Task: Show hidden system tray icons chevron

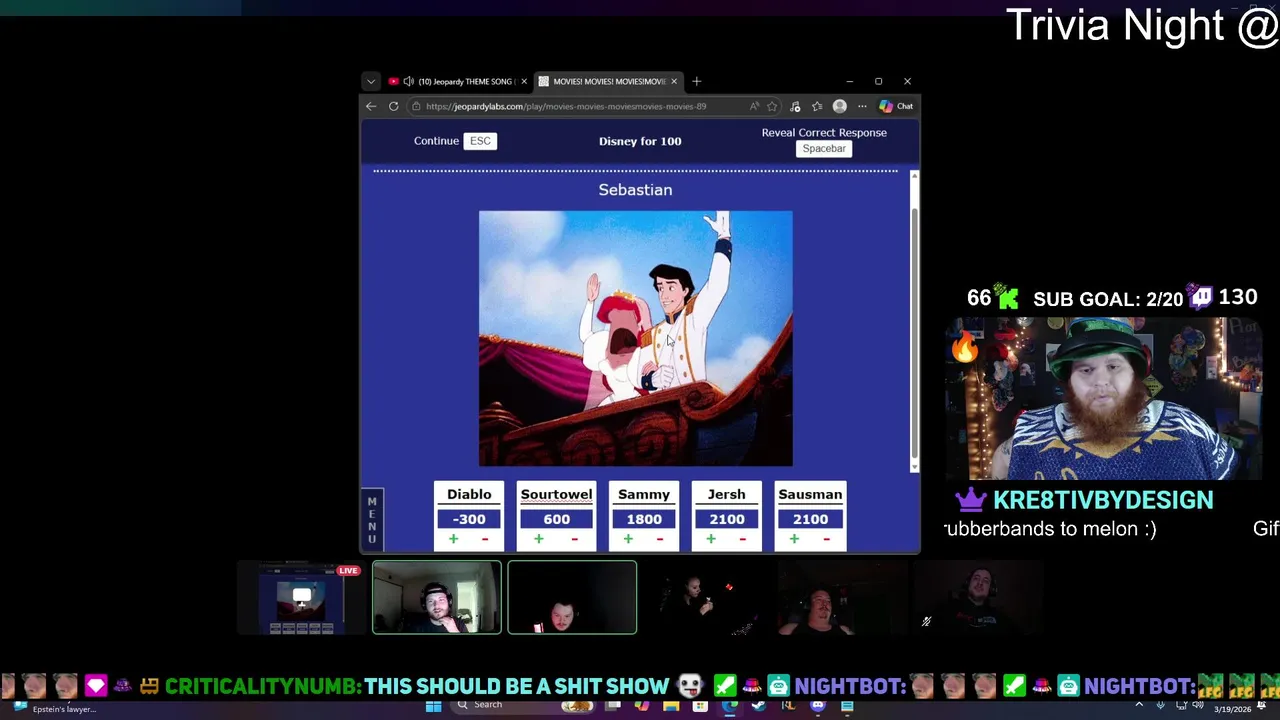Action: [1139, 706]
